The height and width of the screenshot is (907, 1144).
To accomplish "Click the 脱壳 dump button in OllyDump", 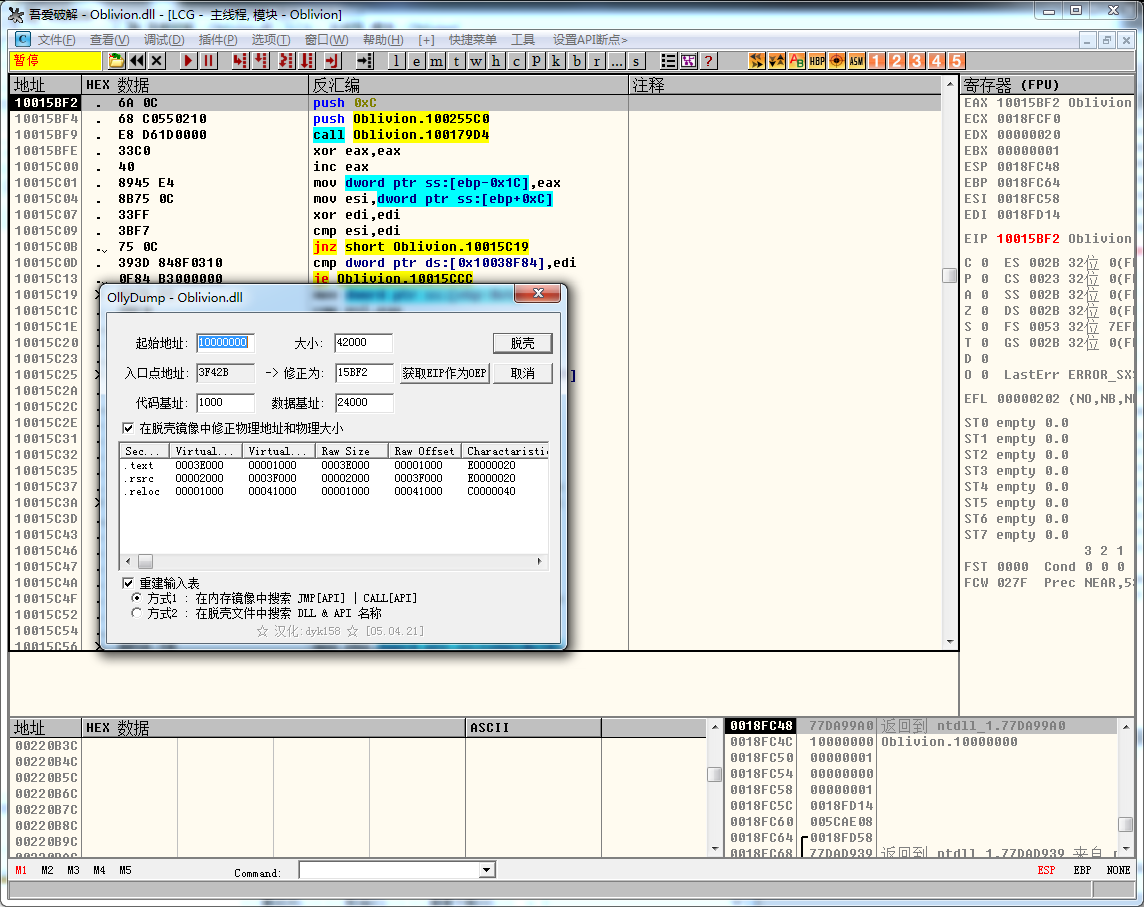I will 522,343.
